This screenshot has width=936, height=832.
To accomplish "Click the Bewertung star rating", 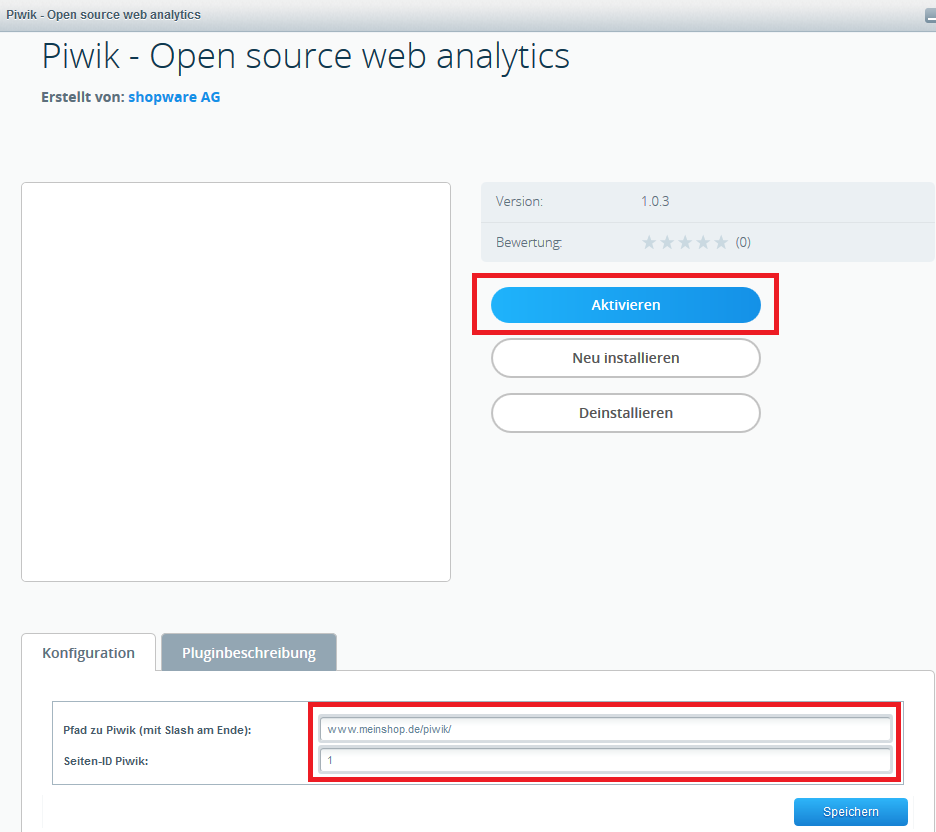I will (x=685, y=242).
